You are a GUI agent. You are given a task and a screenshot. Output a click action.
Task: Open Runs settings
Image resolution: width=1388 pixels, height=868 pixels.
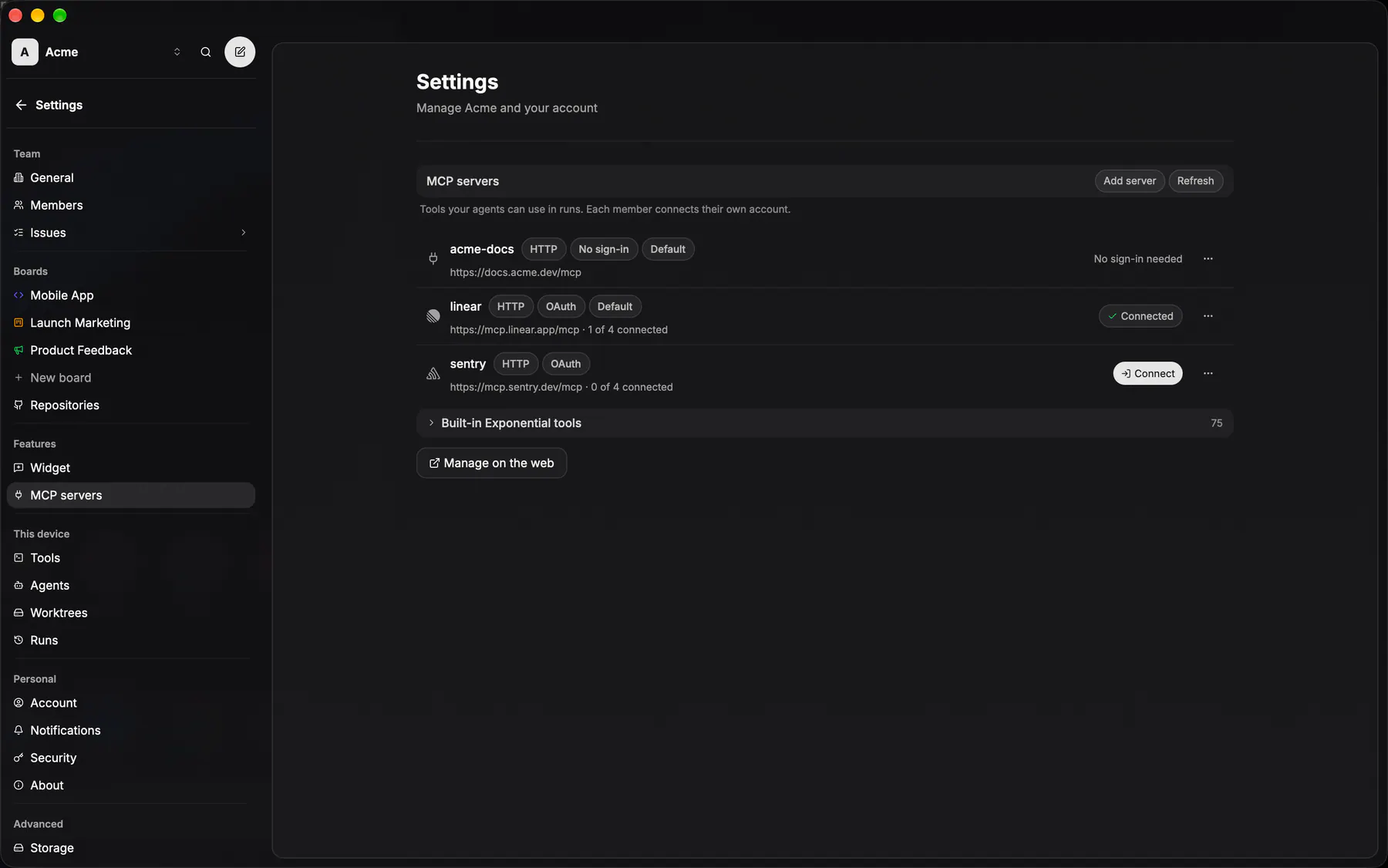[130, 641]
